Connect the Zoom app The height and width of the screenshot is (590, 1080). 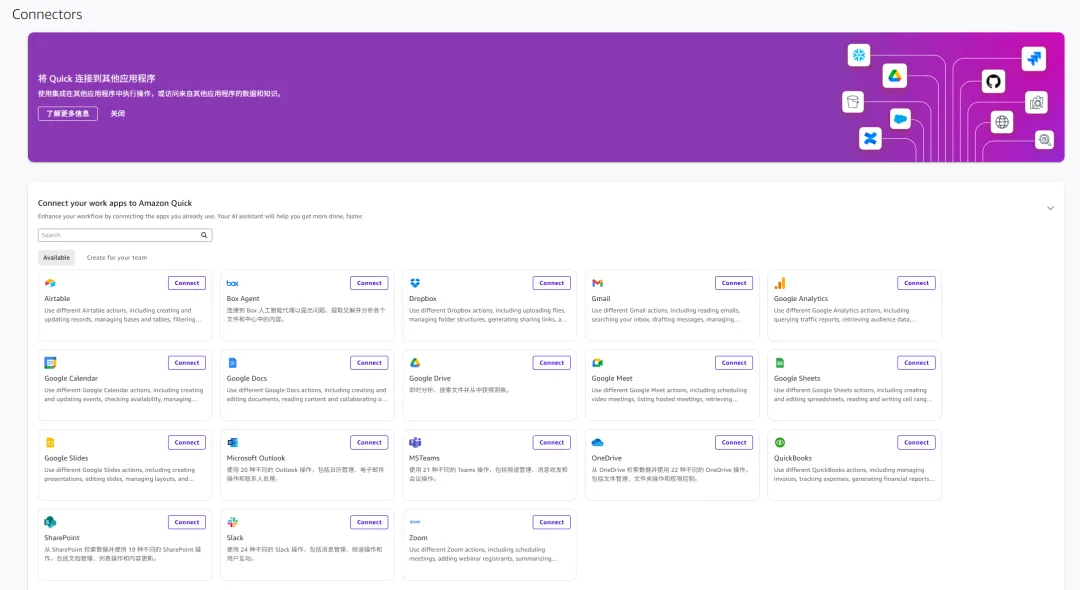[551, 522]
